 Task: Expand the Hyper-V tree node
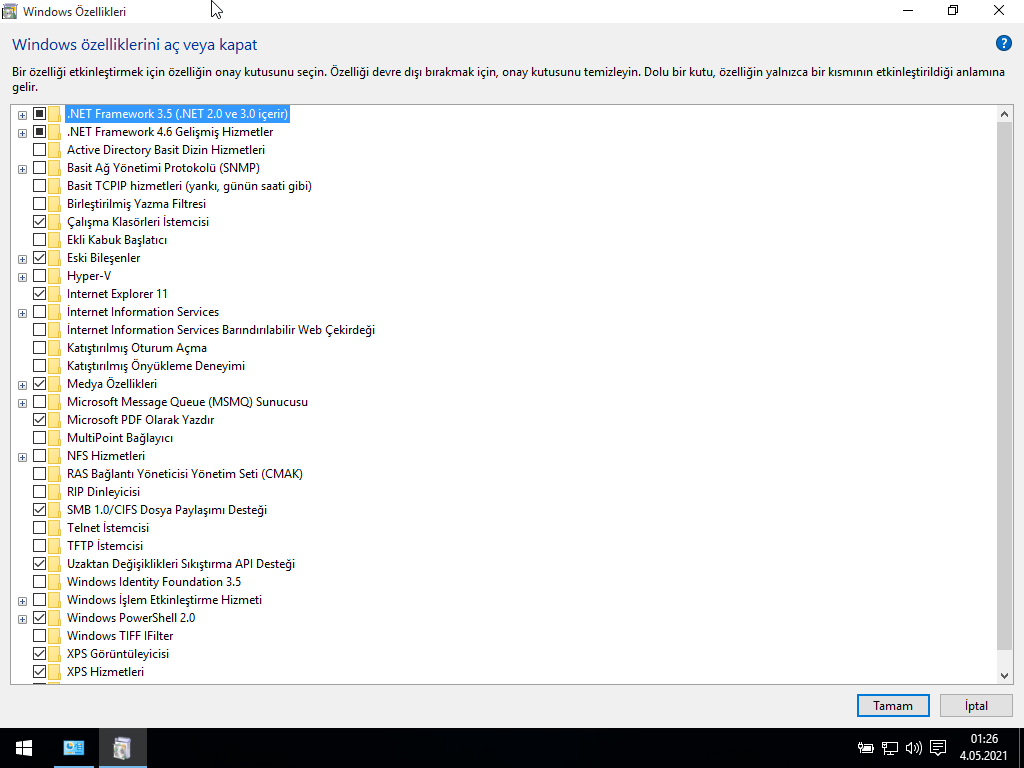pyautogui.click(x=22, y=277)
